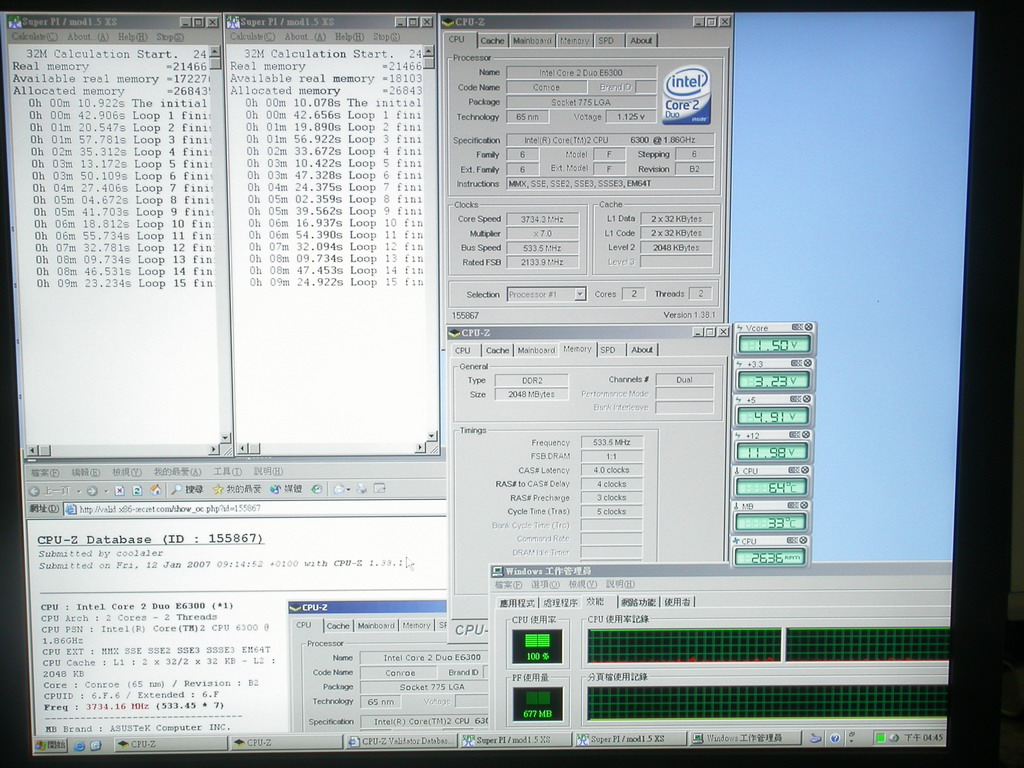
Task: Open the 搜尋 search pane in the browser
Action: [187, 489]
